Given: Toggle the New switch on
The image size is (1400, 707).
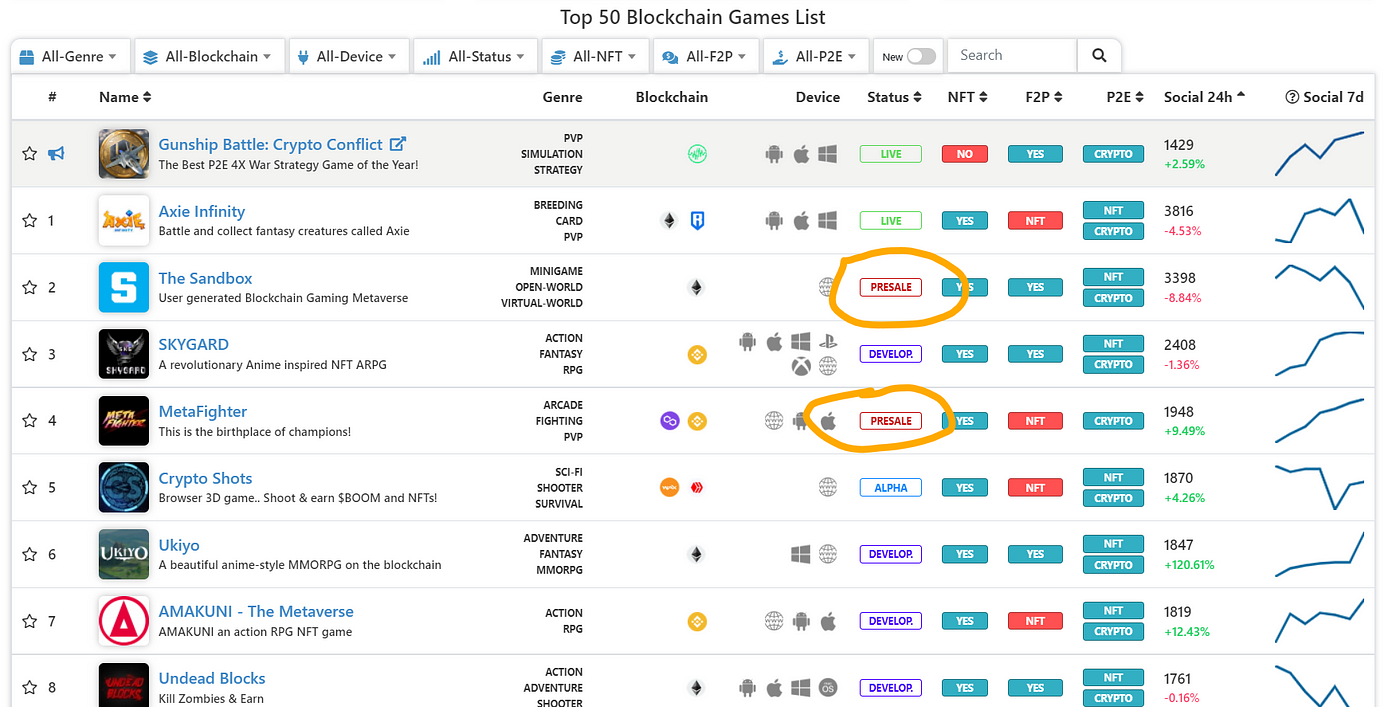Looking at the screenshot, I should tap(921, 57).
